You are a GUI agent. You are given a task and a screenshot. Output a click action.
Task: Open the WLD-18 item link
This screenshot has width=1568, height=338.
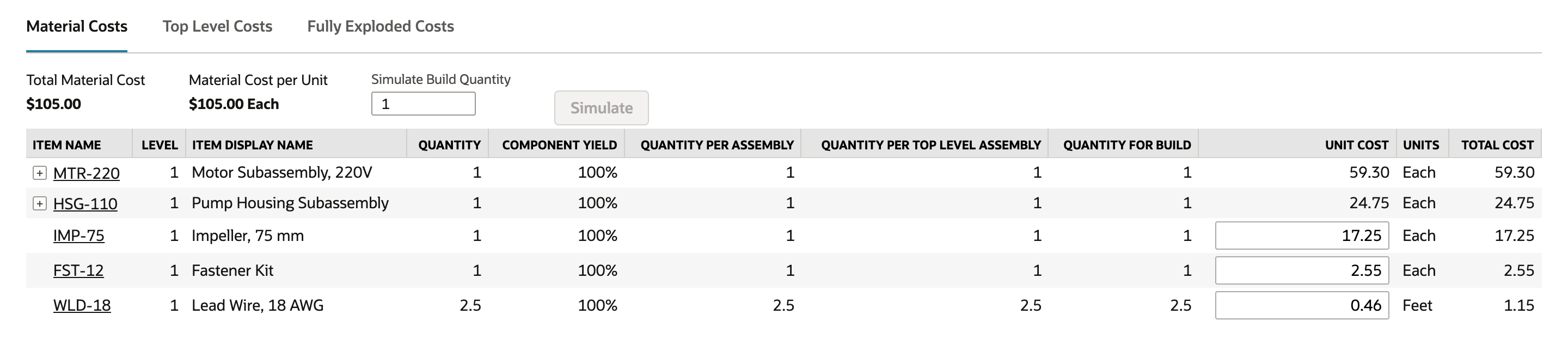82,305
